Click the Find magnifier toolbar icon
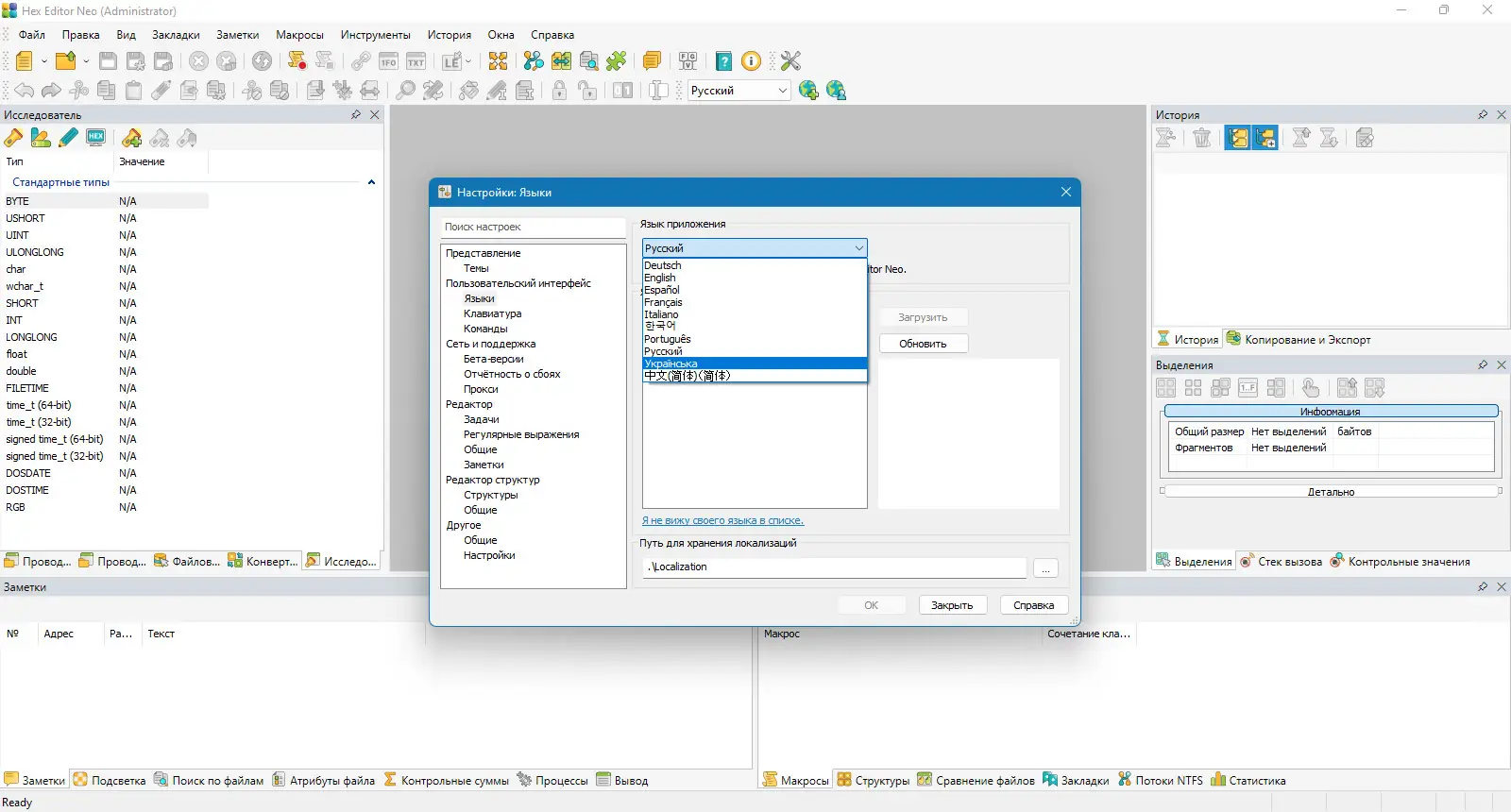Screen dimensions: 1511x812 pos(405,91)
